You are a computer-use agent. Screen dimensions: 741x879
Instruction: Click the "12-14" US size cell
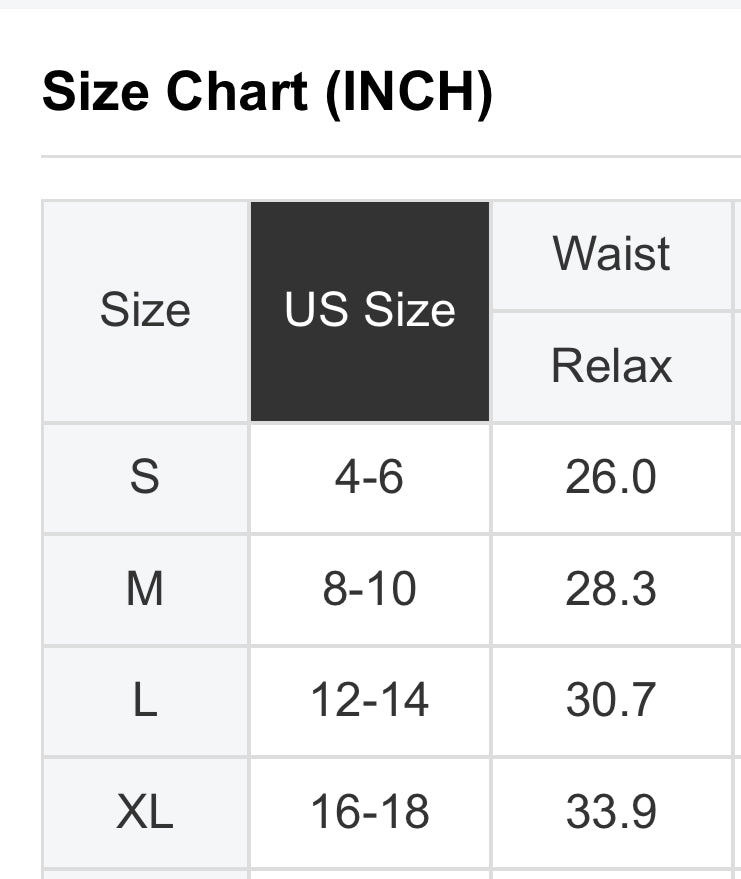click(x=370, y=700)
